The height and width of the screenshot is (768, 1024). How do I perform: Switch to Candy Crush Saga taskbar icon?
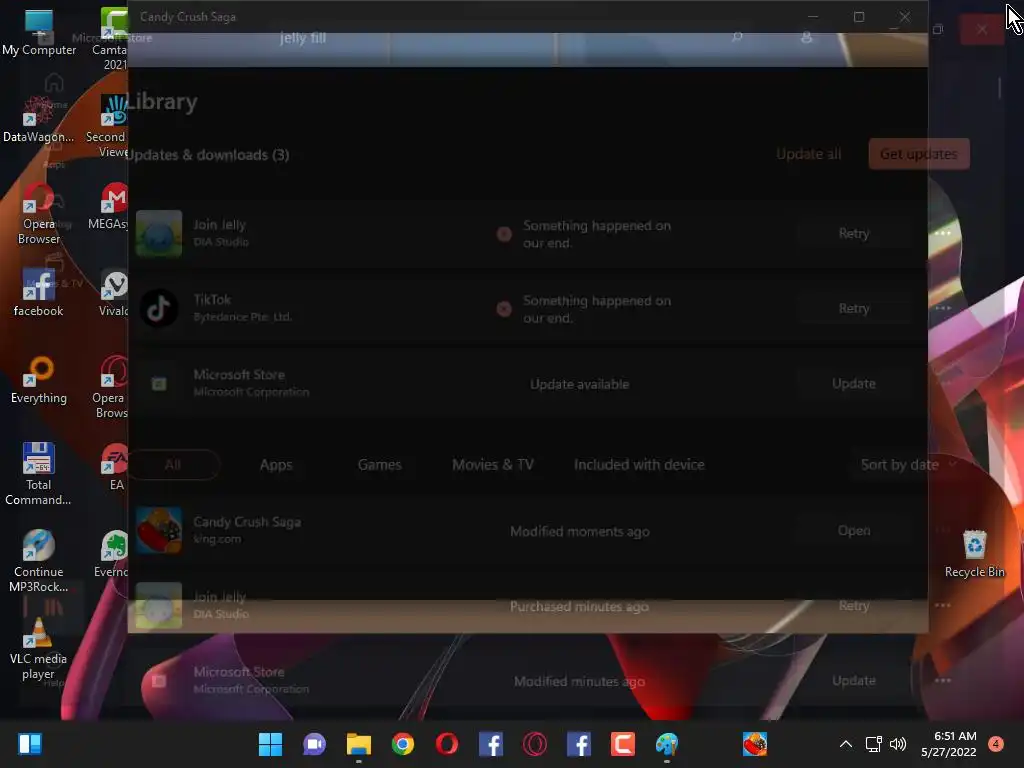(x=755, y=744)
